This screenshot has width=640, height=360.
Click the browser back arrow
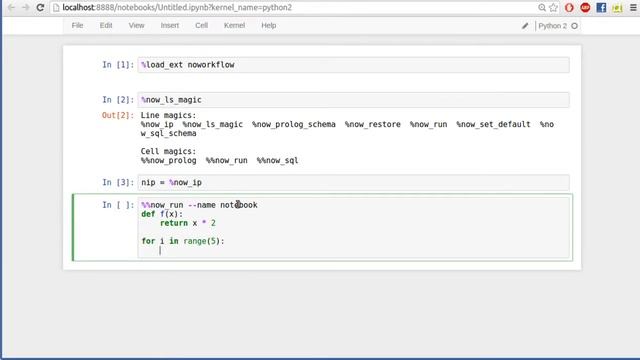point(11,7)
